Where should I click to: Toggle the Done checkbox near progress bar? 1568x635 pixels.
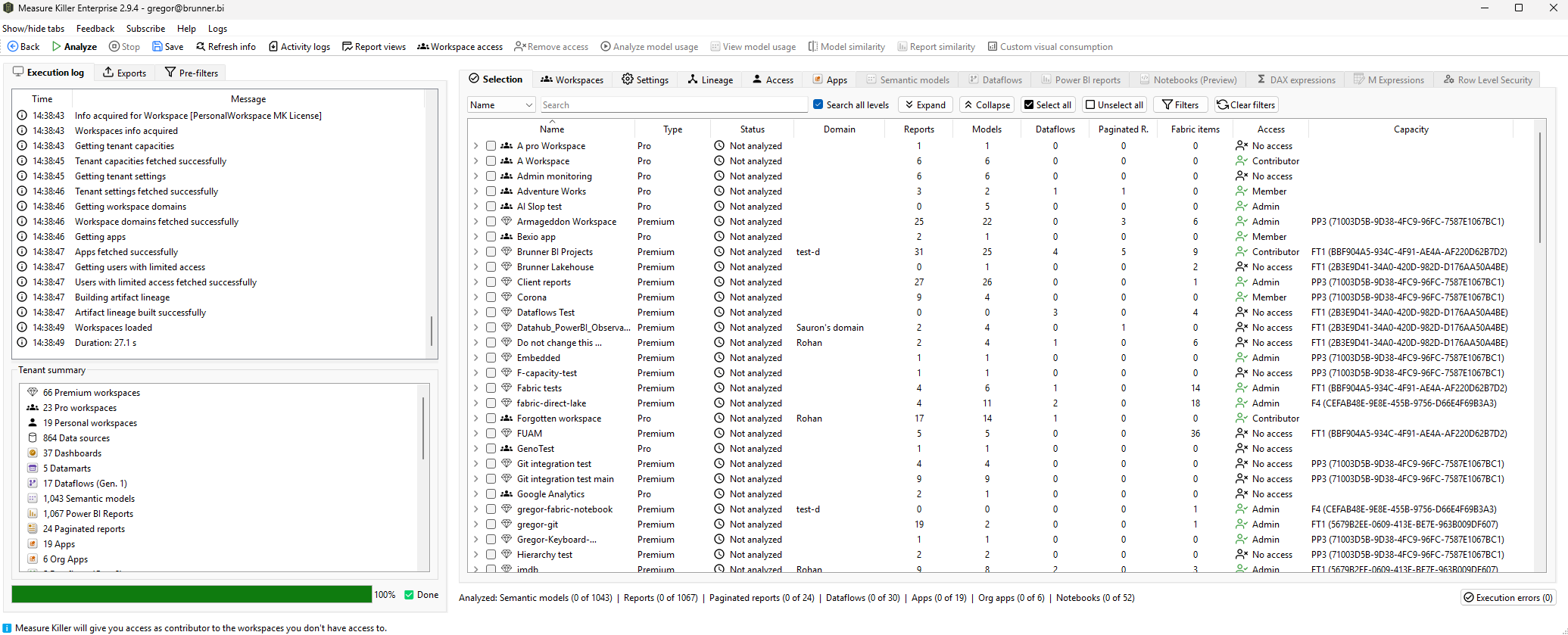coord(409,595)
